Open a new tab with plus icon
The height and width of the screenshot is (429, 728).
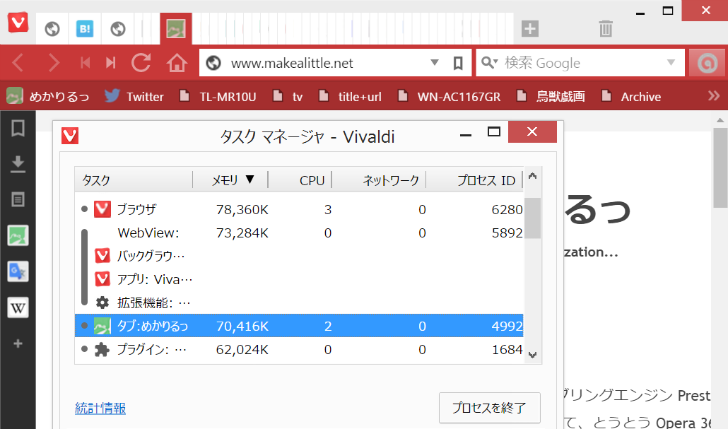point(530,29)
